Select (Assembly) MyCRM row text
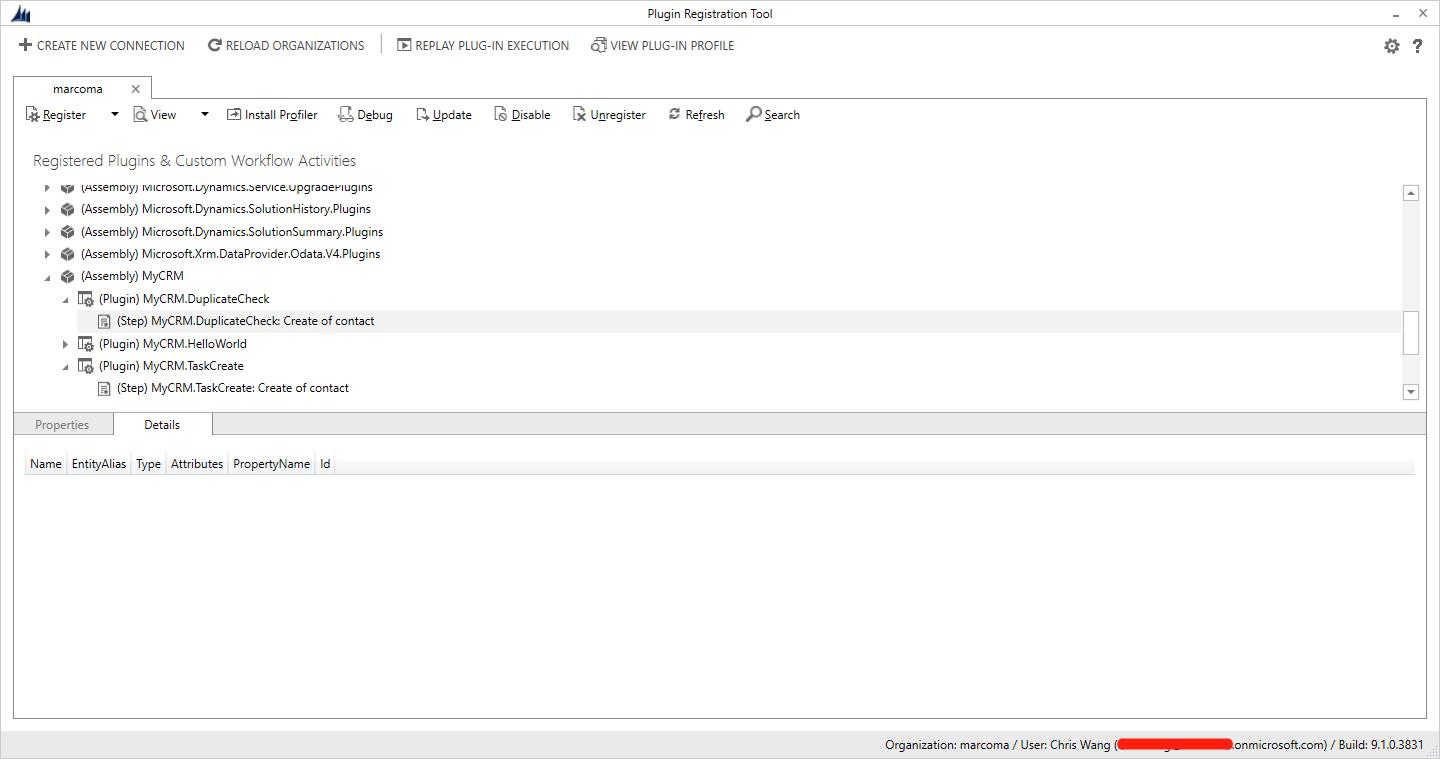This screenshot has height=759, width=1440. pos(132,276)
